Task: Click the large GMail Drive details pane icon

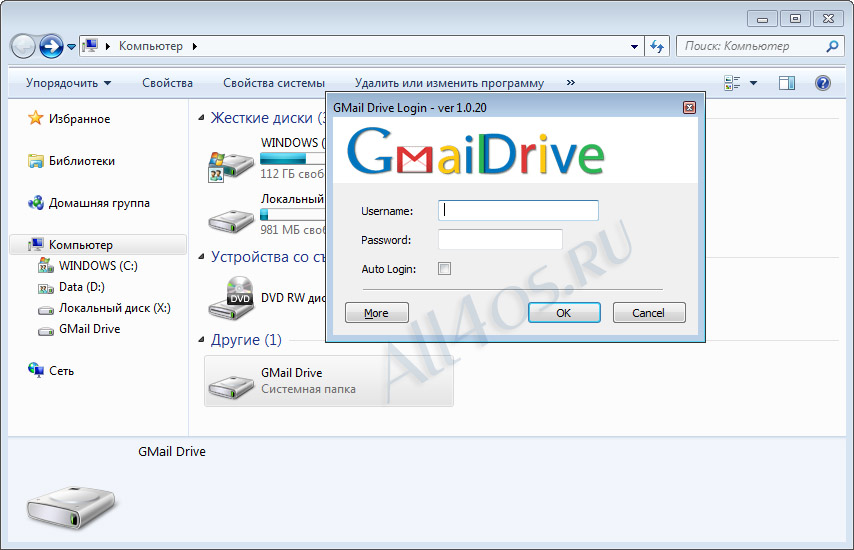Action: point(71,508)
